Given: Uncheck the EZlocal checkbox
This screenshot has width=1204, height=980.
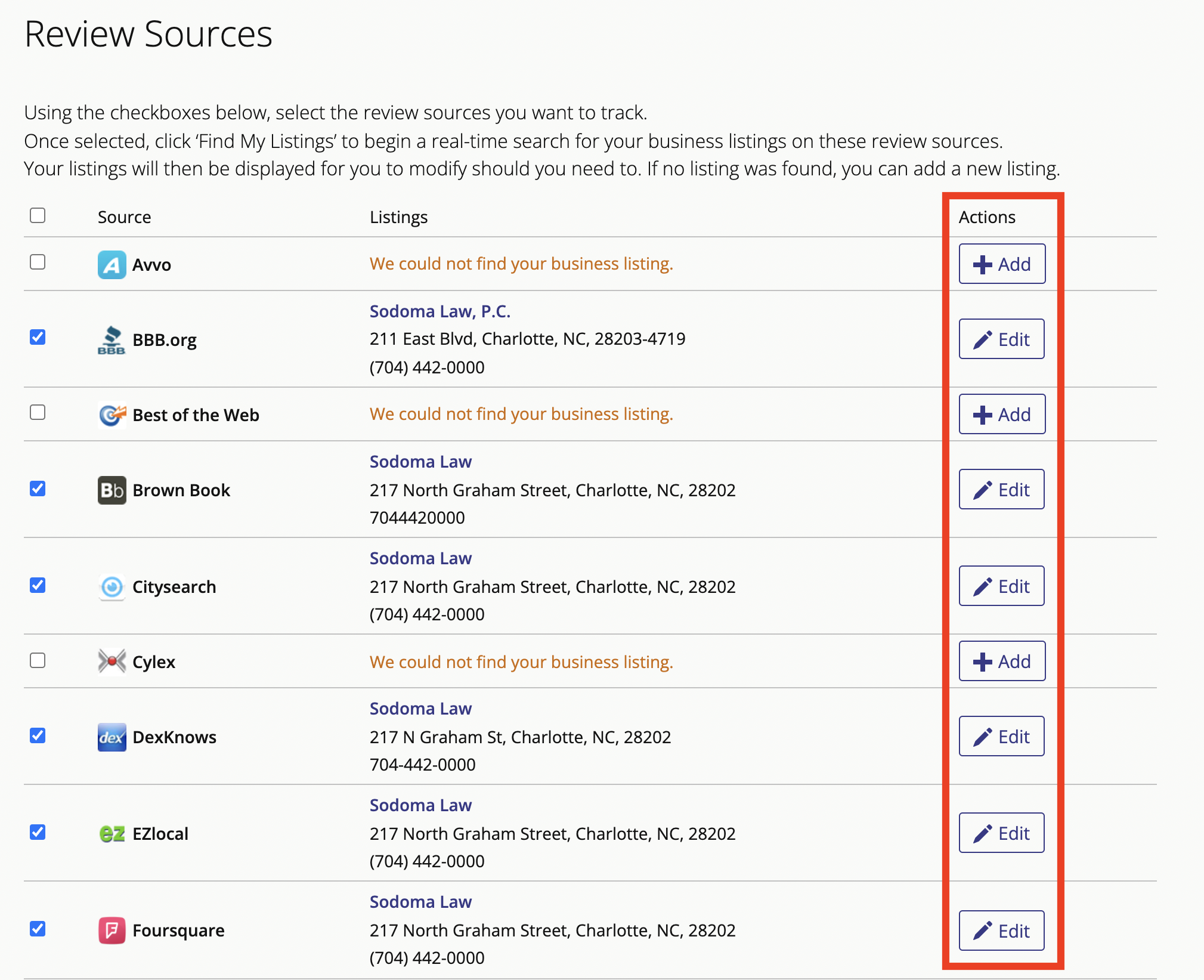Looking at the screenshot, I should [x=38, y=832].
